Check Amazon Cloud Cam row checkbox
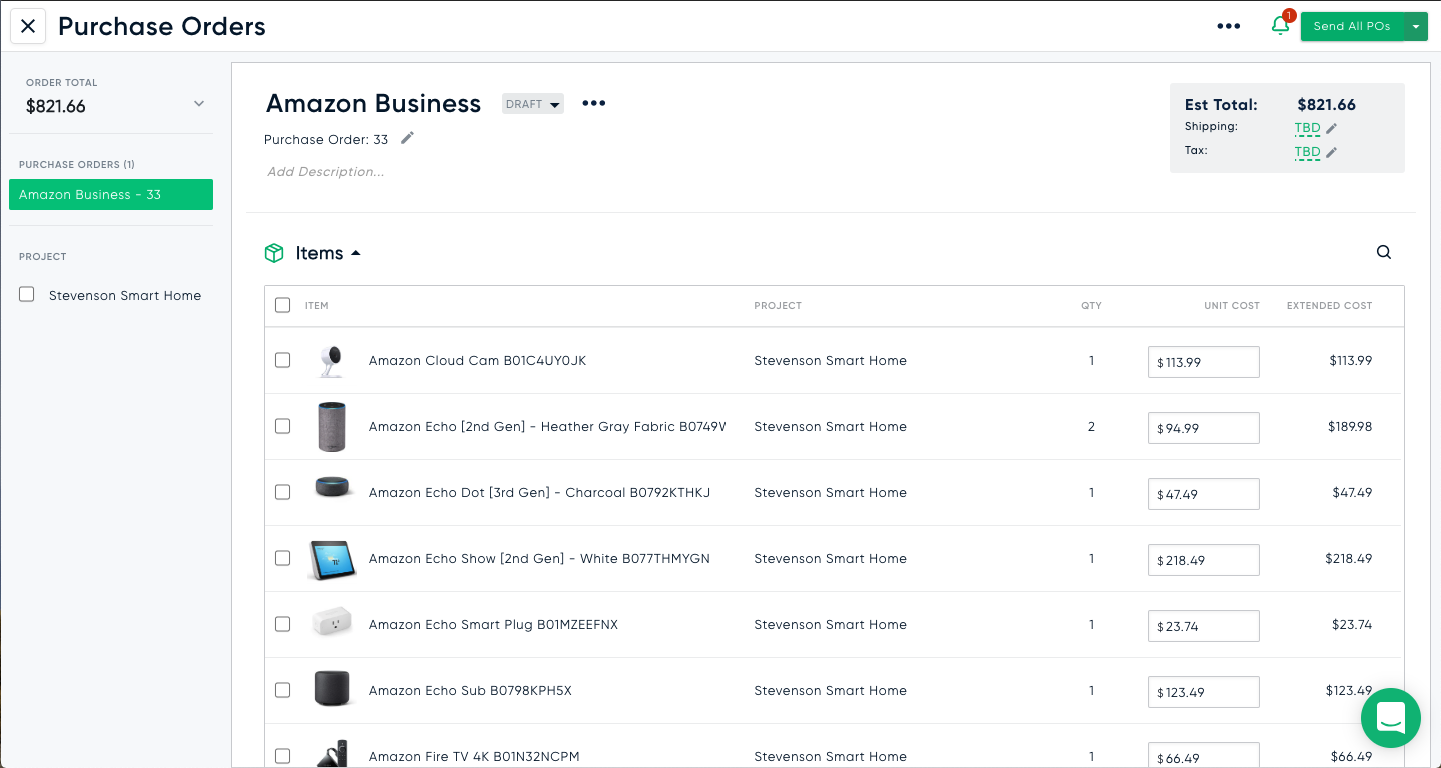This screenshot has width=1441, height=768. click(x=282, y=360)
